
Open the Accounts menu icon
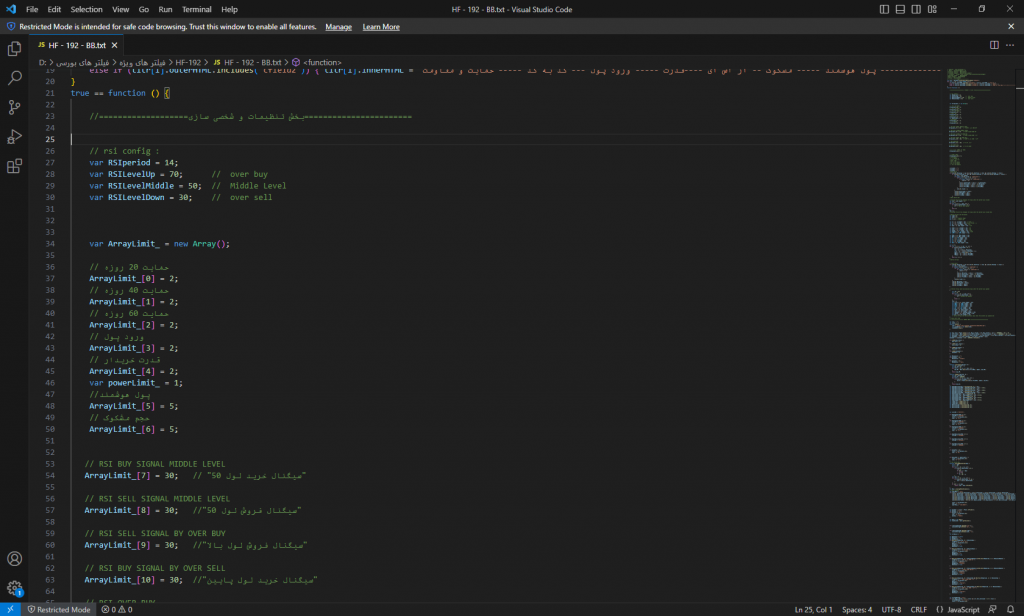14,559
